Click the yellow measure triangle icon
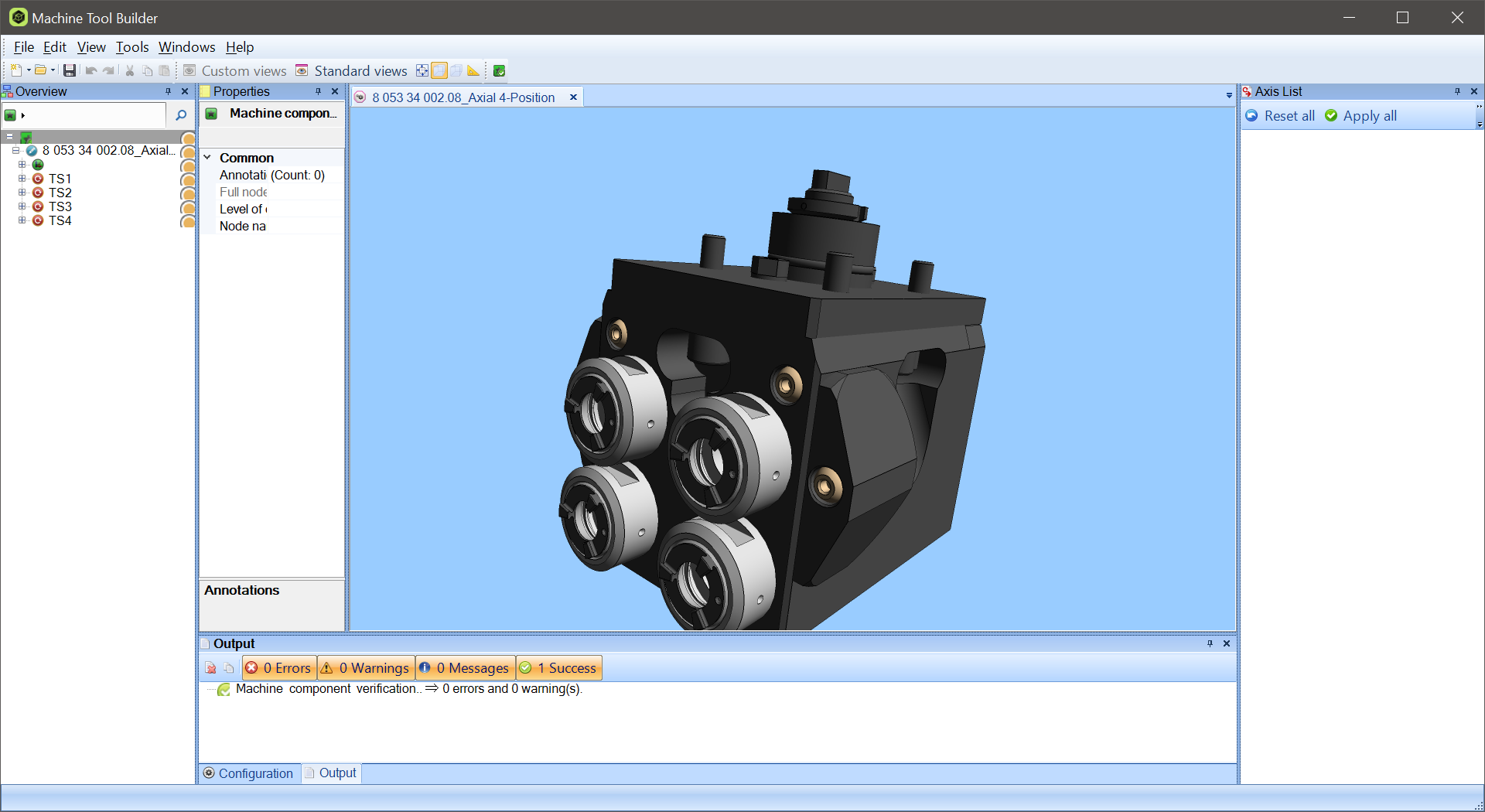 tap(473, 70)
